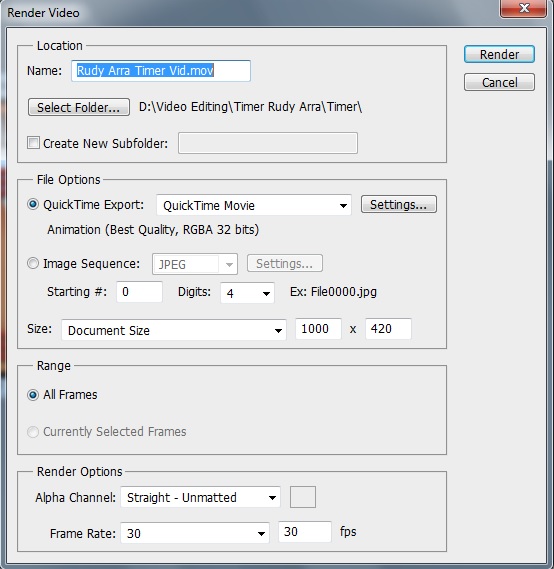Cancel the Render Video dialog
The width and height of the screenshot is (554, 569).
pyautogui.click(x=499, y=82)
